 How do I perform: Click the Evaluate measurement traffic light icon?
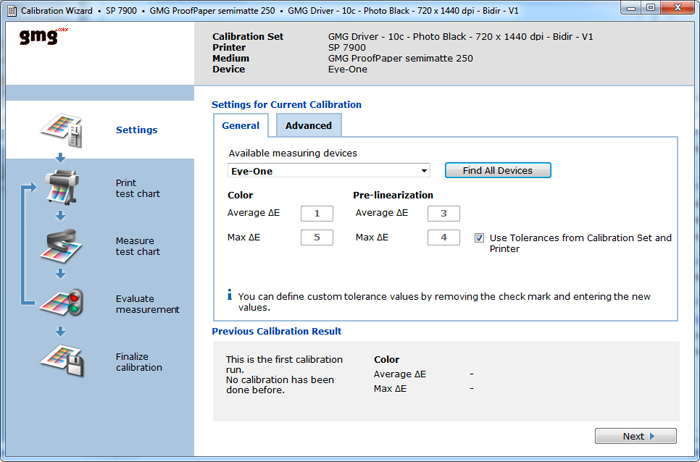tap(62, 304)
